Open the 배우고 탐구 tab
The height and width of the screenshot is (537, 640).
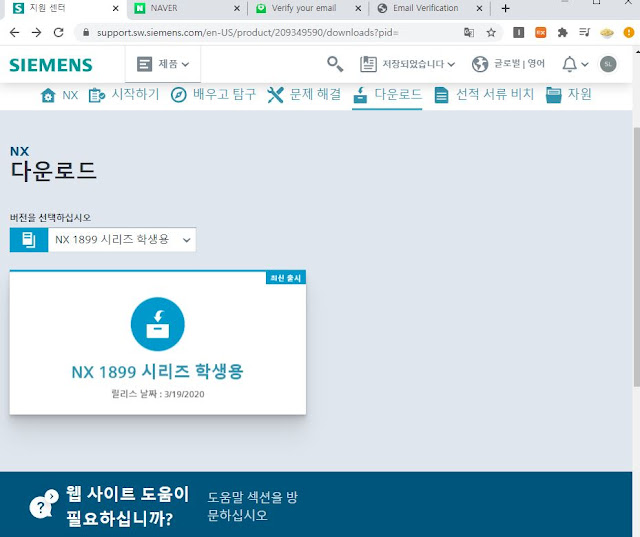coord(213,95)
